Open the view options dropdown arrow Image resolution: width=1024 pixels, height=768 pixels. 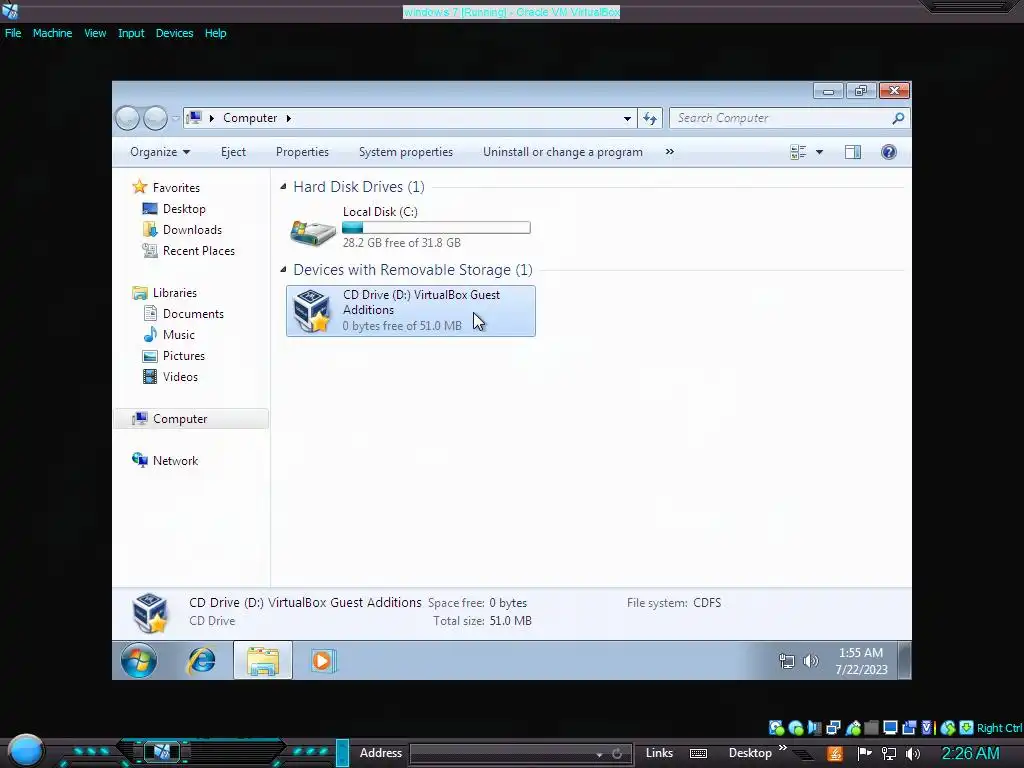[x=819, y=152]
